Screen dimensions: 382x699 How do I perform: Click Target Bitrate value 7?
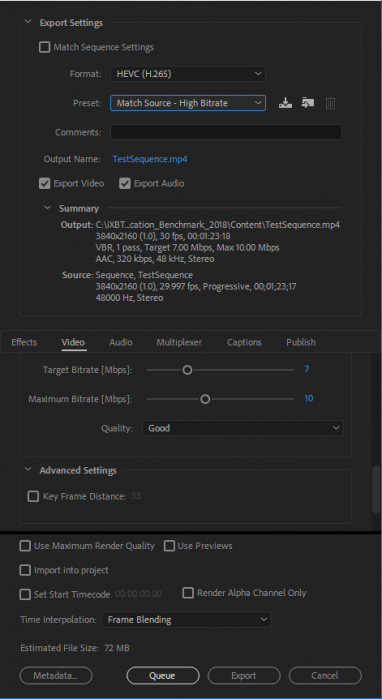(307, 370)
